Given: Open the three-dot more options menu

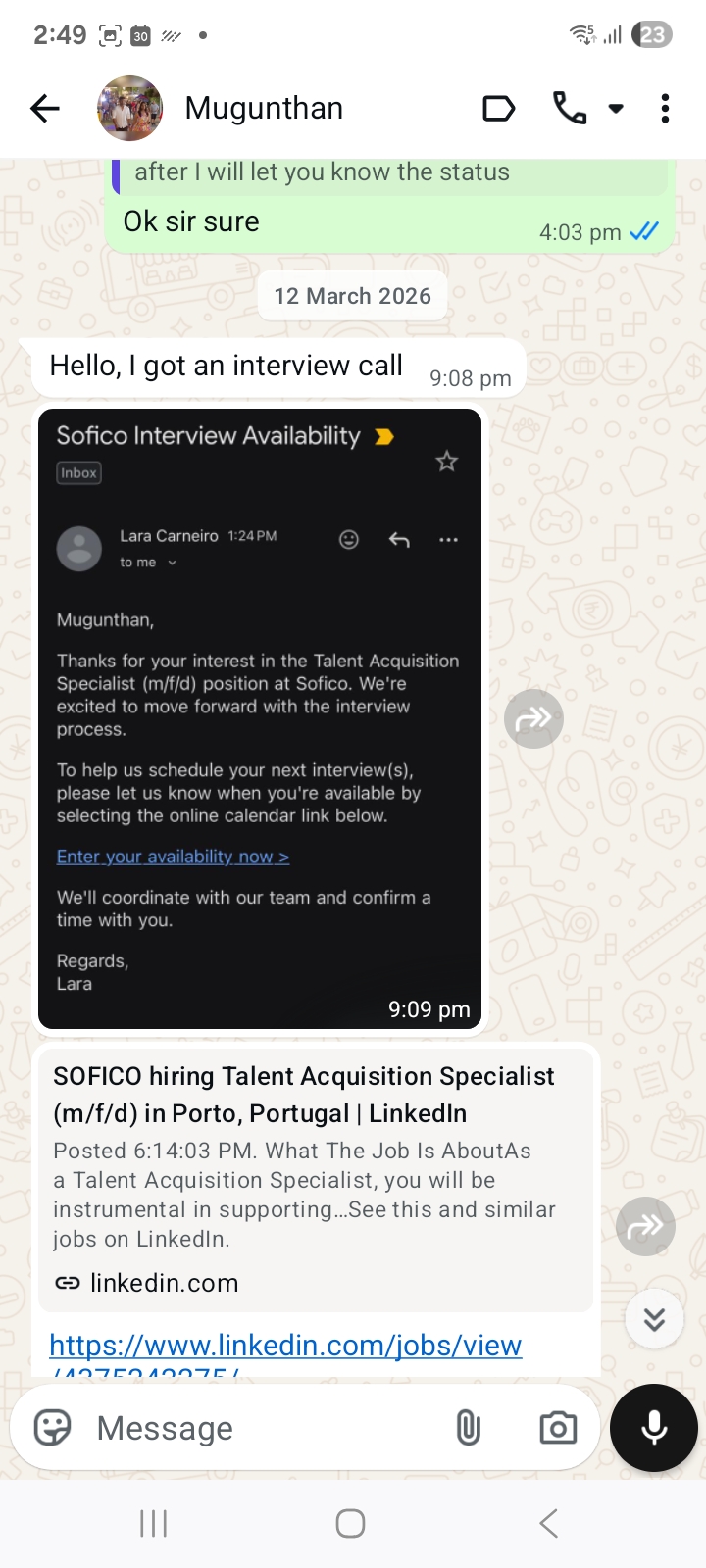Looking at the screenshot, I should pos(665,109).
